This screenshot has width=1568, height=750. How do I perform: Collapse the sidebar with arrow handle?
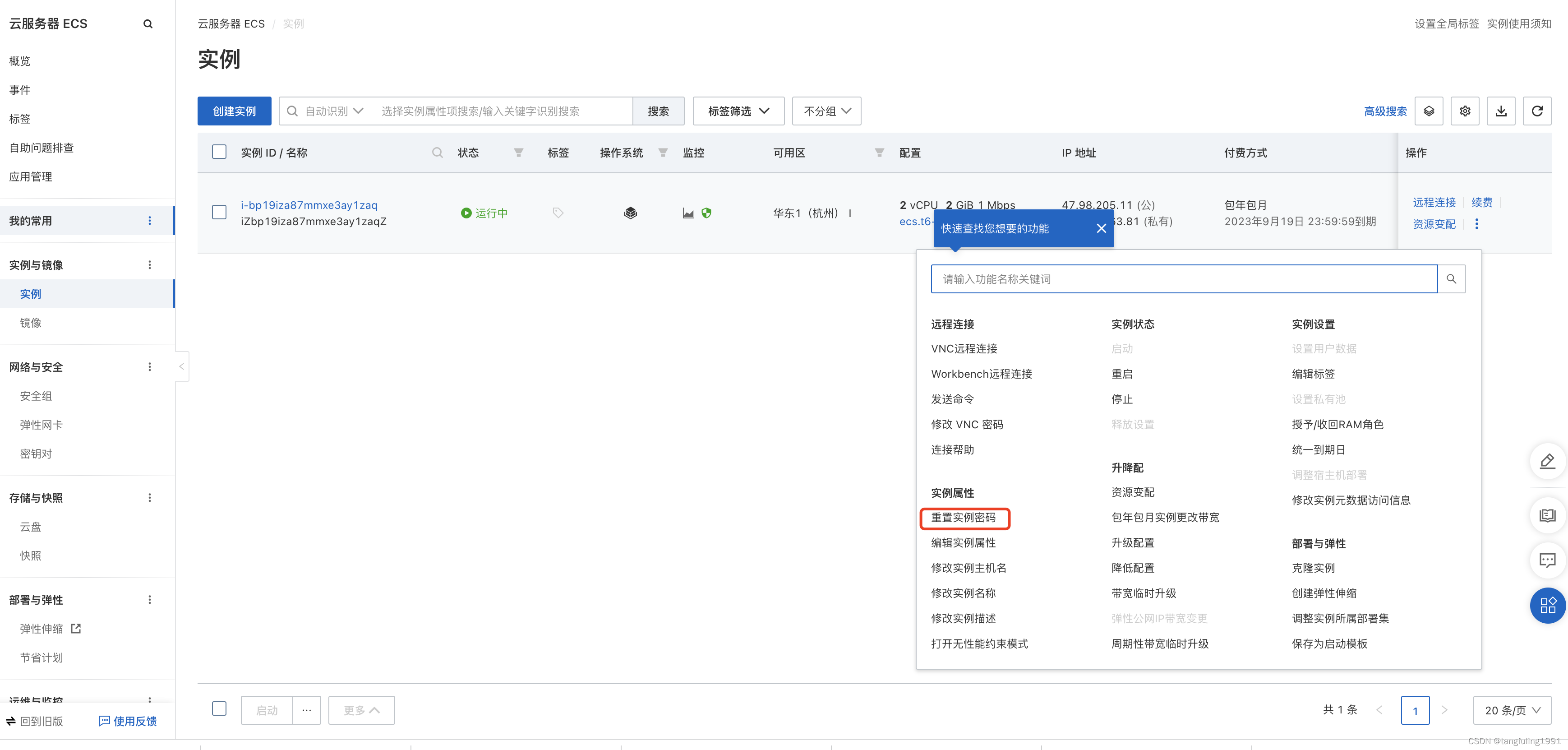point(181,366)
